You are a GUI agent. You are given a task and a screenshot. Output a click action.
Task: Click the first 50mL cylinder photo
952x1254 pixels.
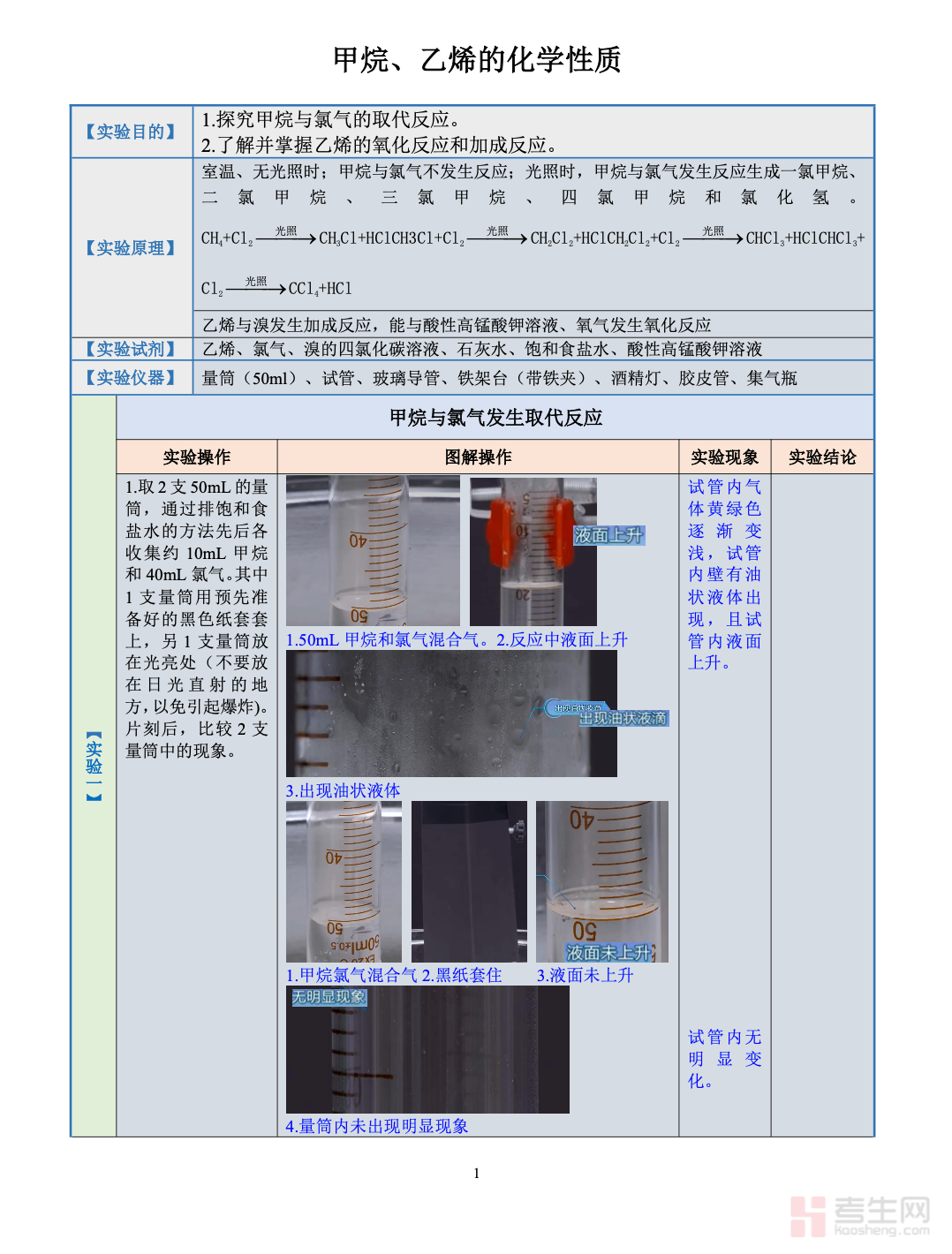372,550
